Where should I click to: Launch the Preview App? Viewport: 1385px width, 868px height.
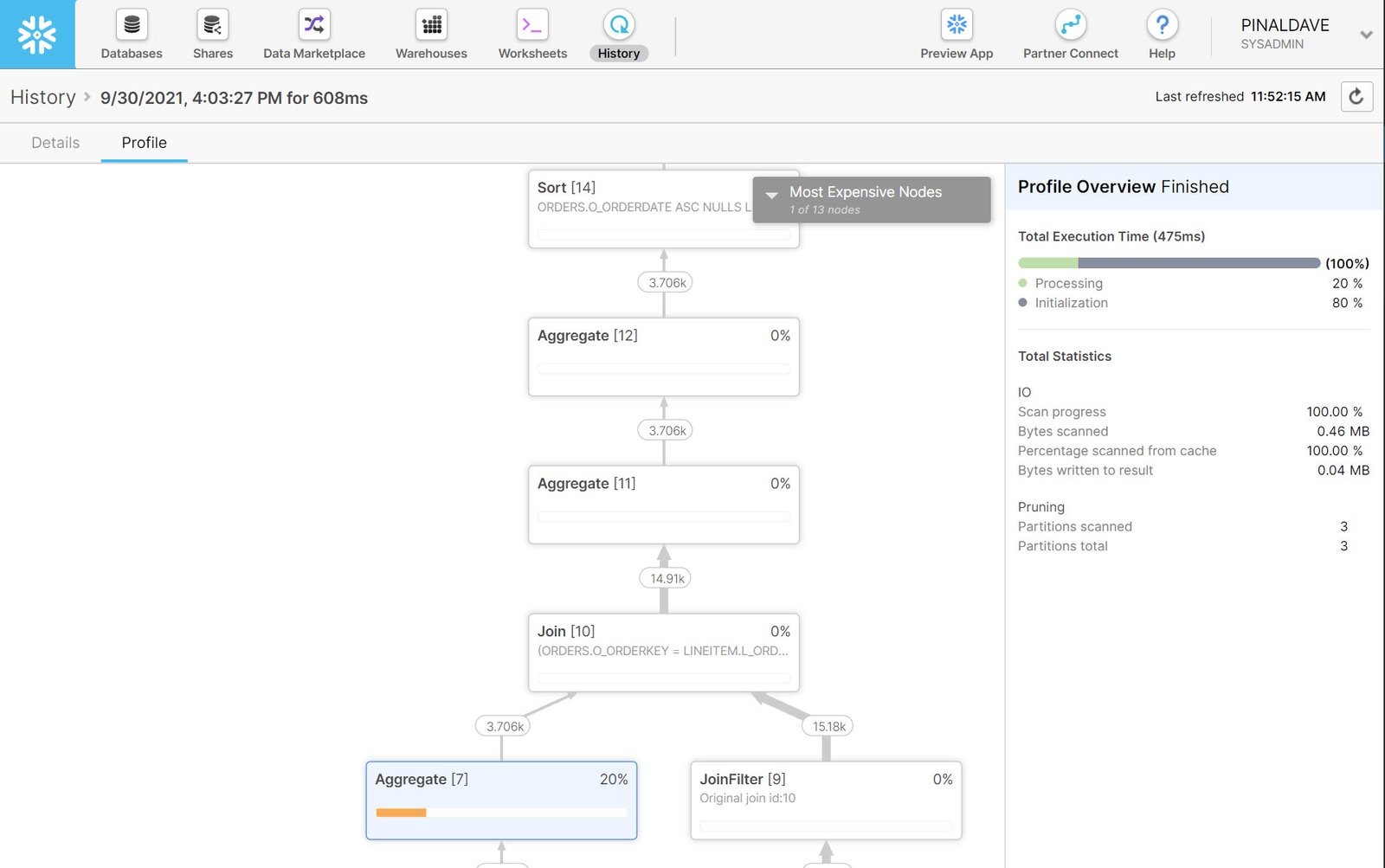click(956, 33)
